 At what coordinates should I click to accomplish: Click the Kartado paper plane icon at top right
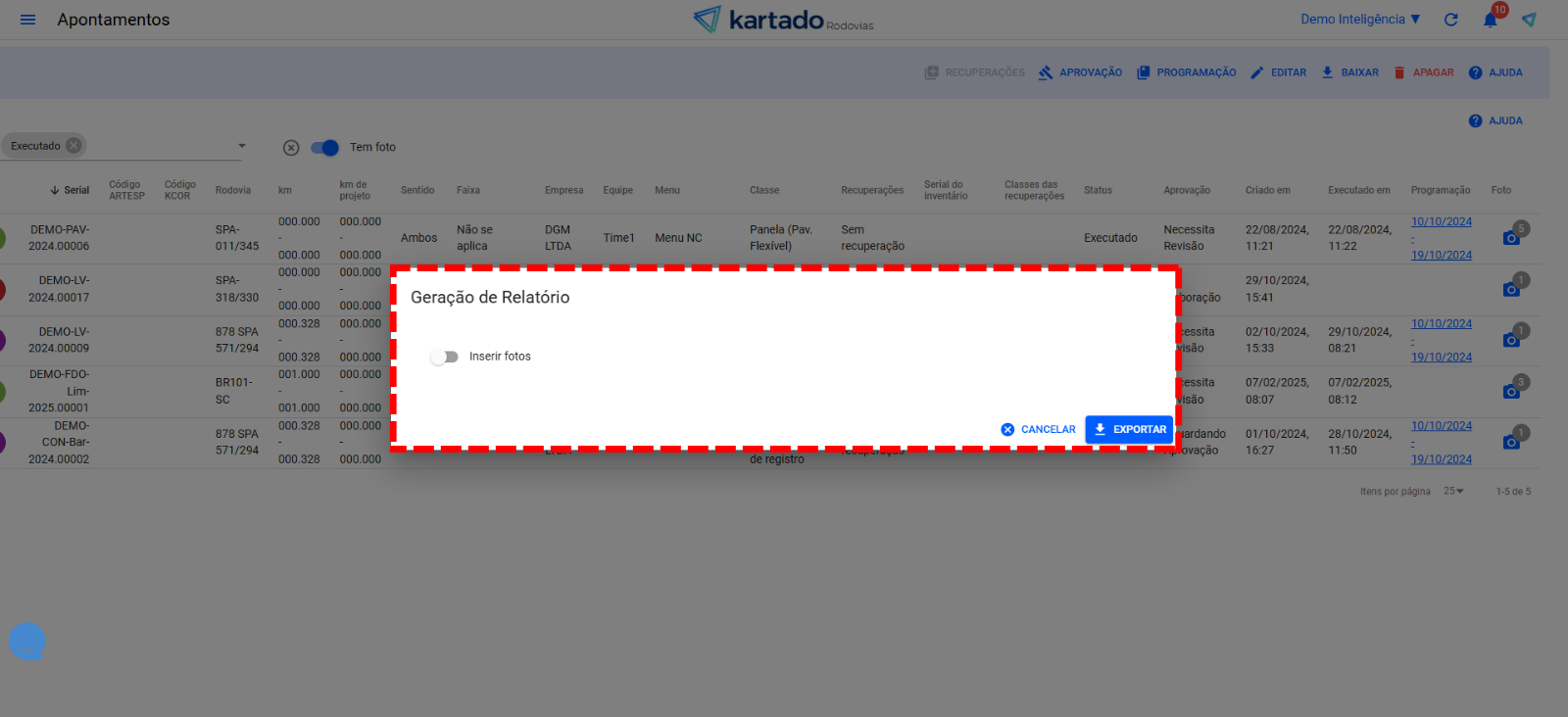1529,20
